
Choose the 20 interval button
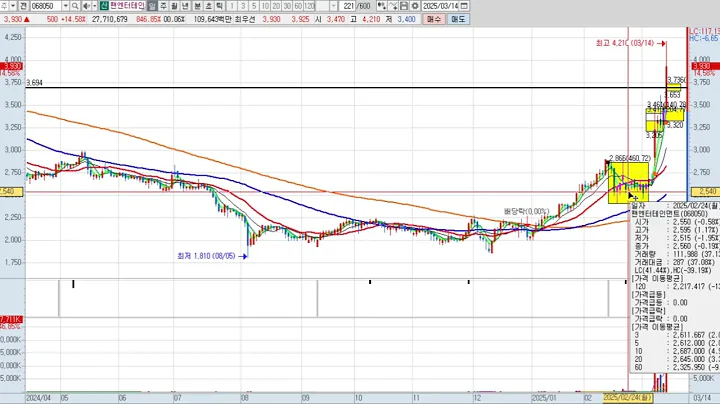pos(276,6)
